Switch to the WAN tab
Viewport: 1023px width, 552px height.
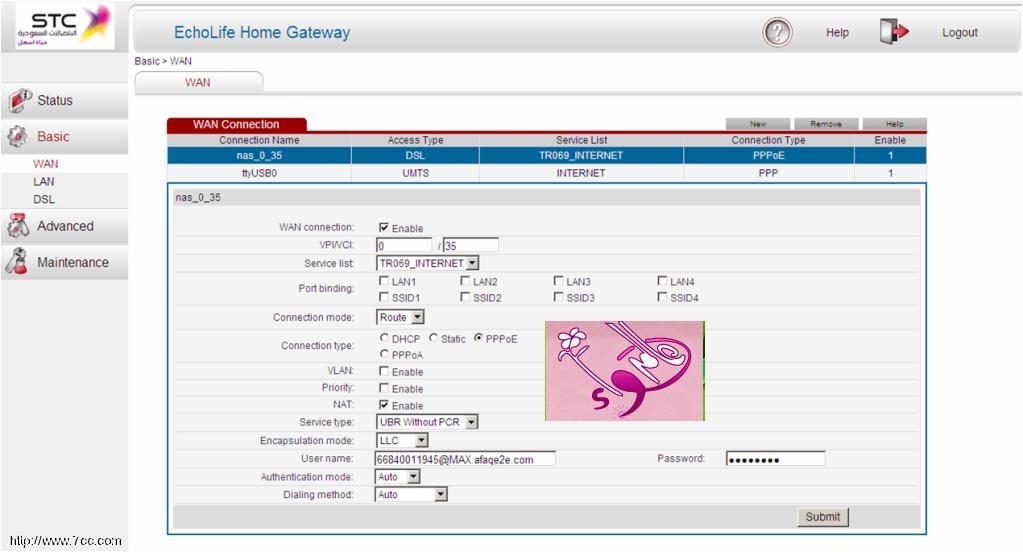198,82
